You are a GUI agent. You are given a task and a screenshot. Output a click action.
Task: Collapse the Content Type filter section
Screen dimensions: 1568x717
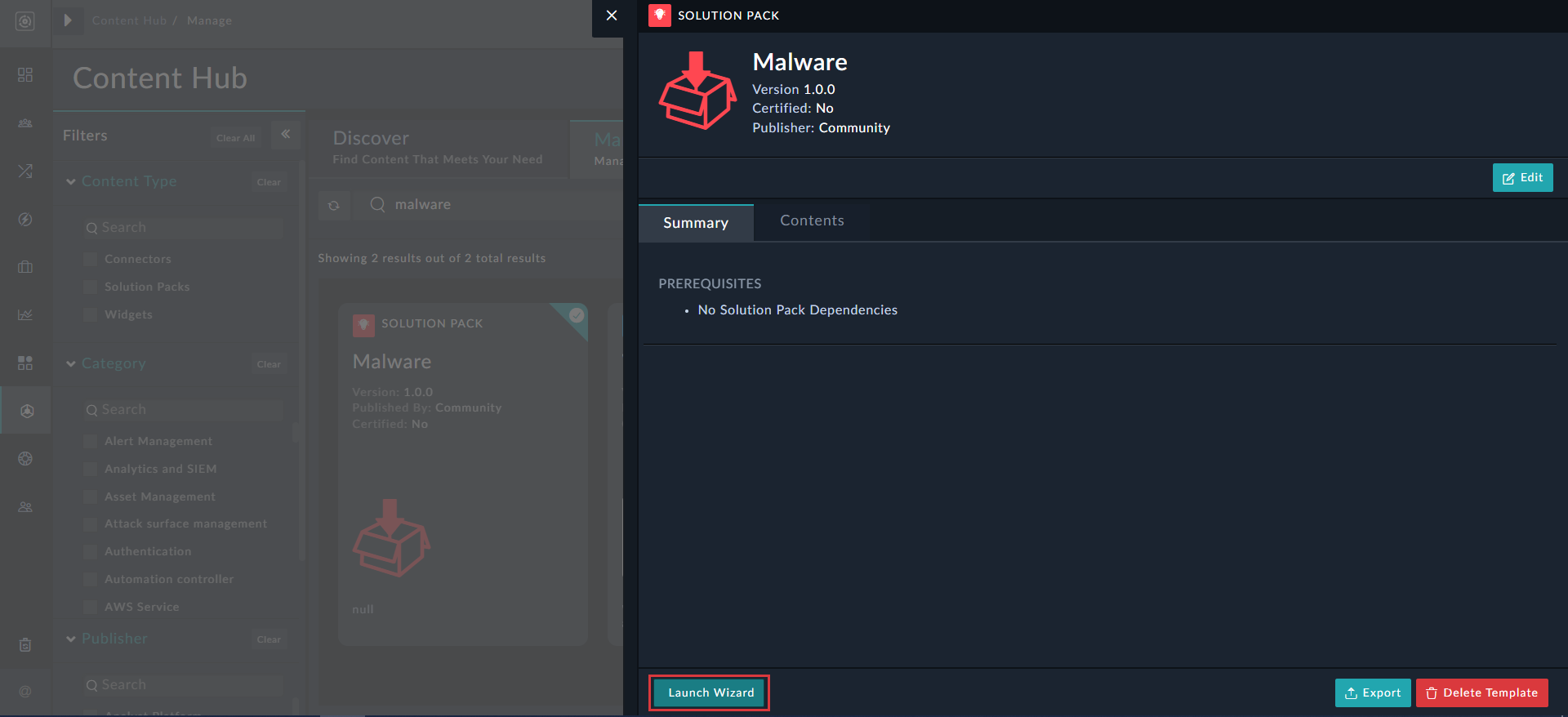coord(71,182)
